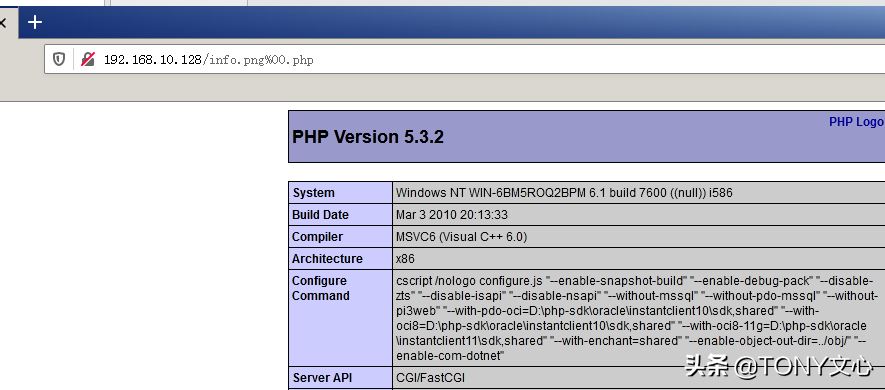
Task: Click the Configure Command row label
Action: coord(321,288)
